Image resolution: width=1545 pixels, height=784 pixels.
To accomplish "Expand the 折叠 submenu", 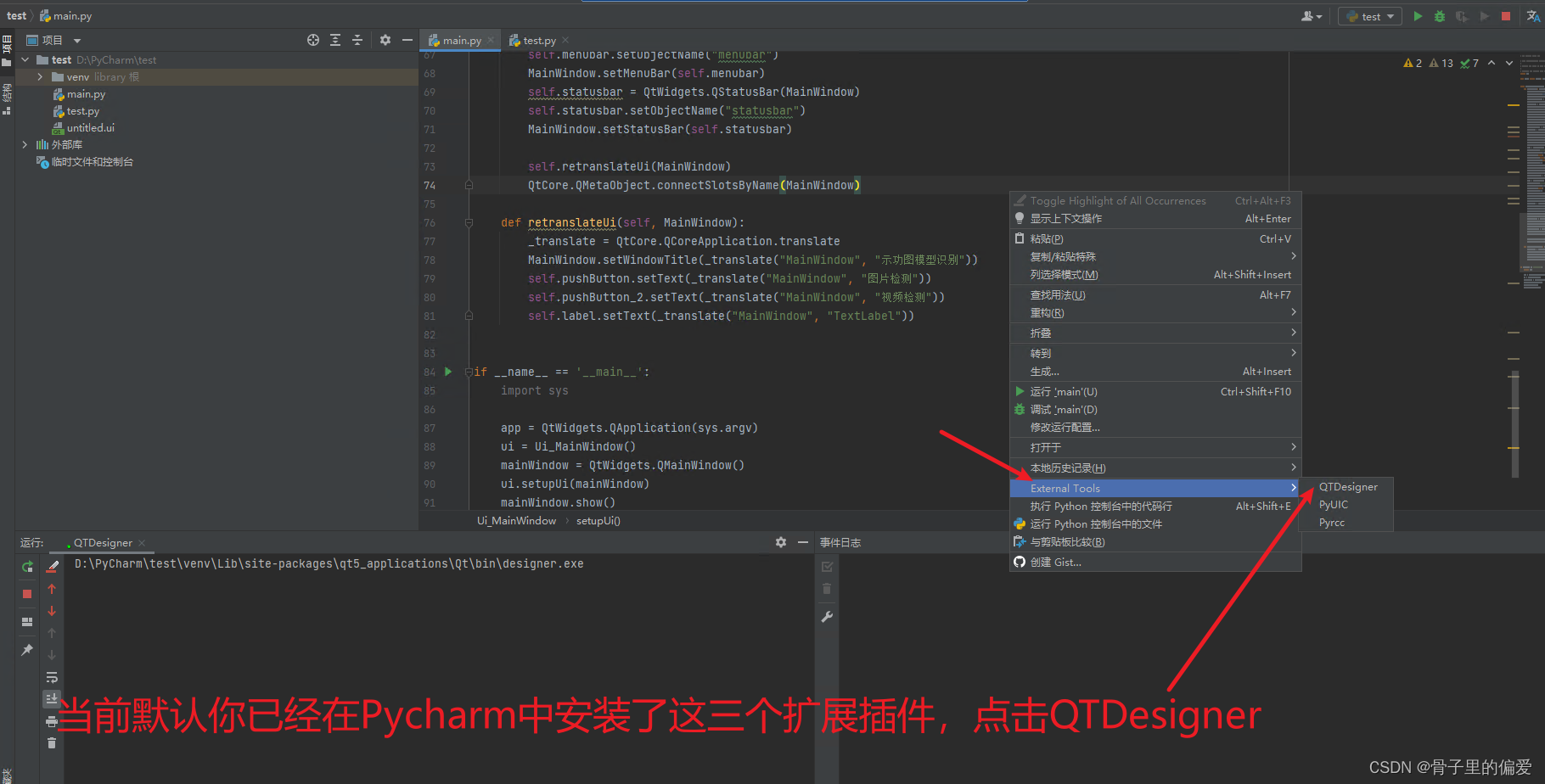I will click(1155, 333).
